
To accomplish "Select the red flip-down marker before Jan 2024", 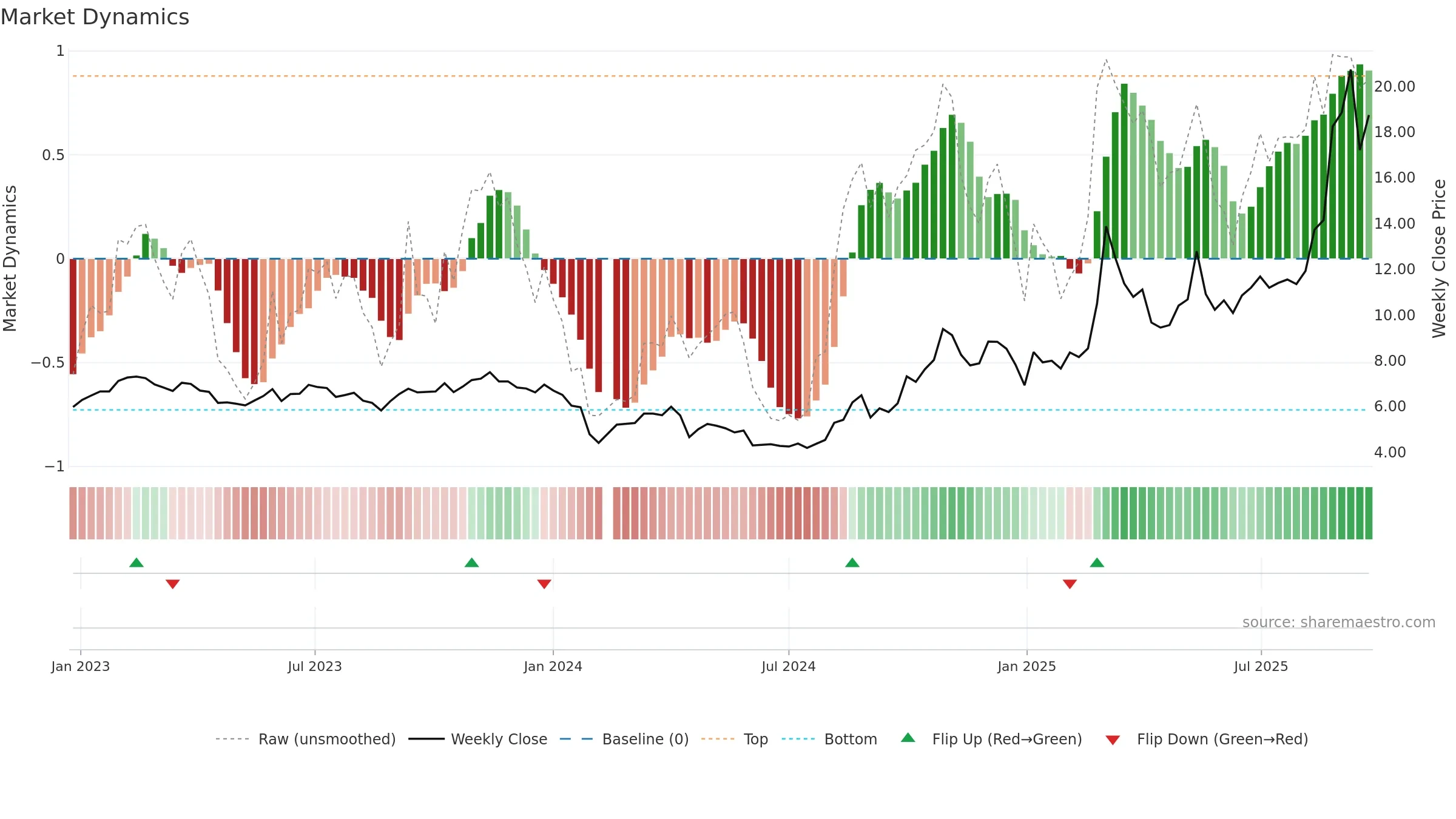I will click(544, 584).
